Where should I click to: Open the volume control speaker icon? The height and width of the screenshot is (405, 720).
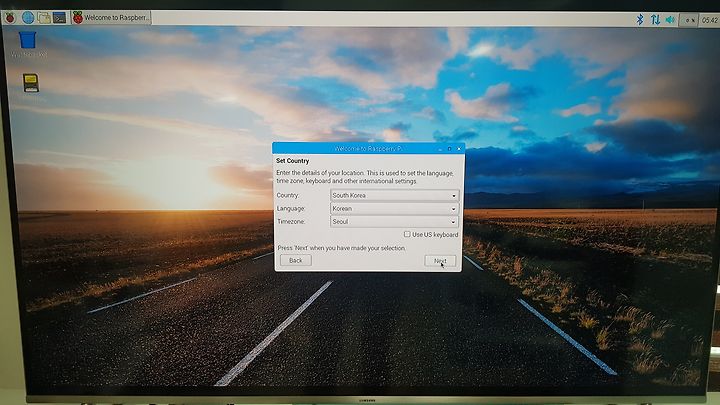click(x=670, y=20)
